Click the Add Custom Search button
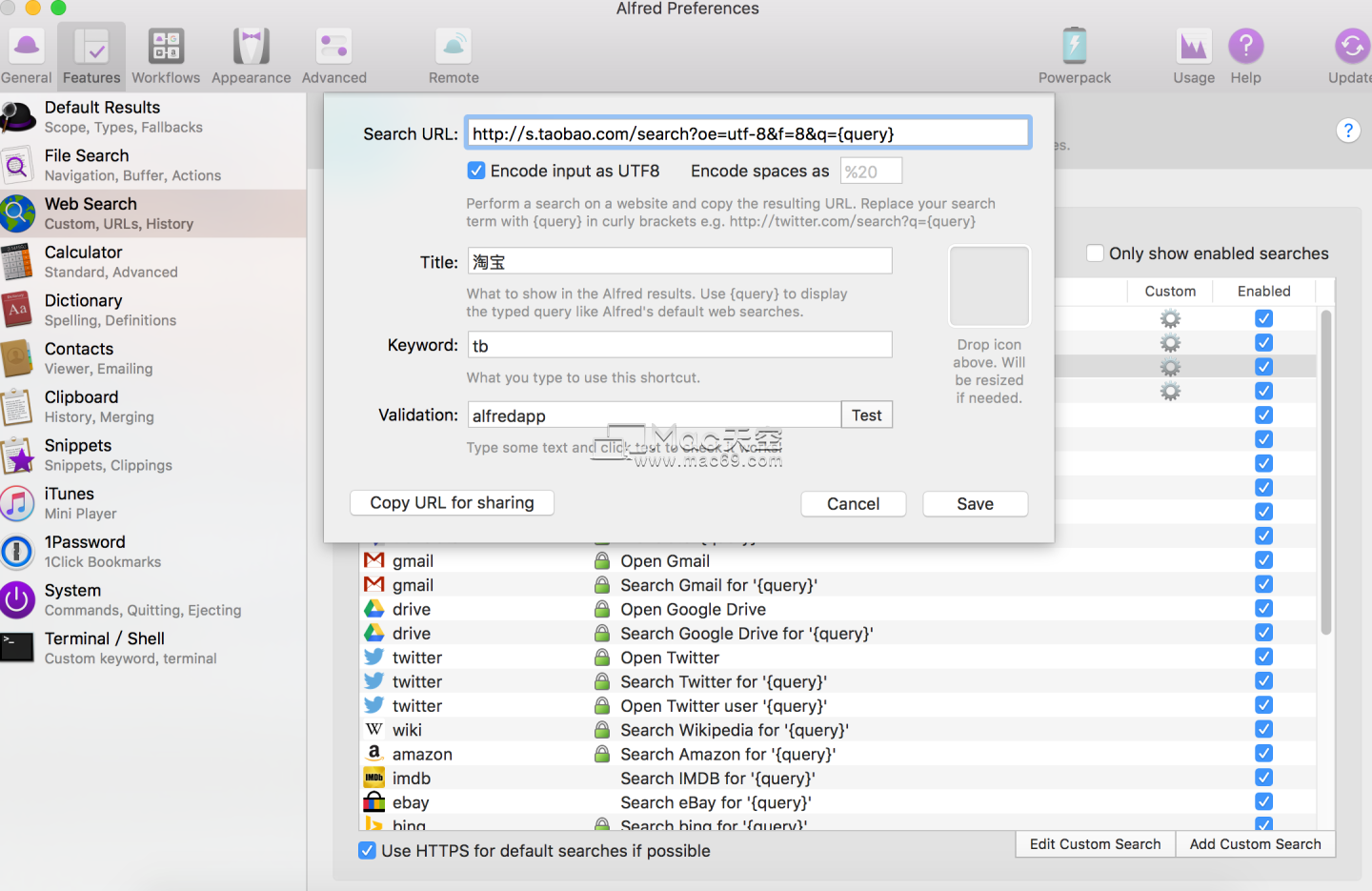 [x=1256, y=843]
